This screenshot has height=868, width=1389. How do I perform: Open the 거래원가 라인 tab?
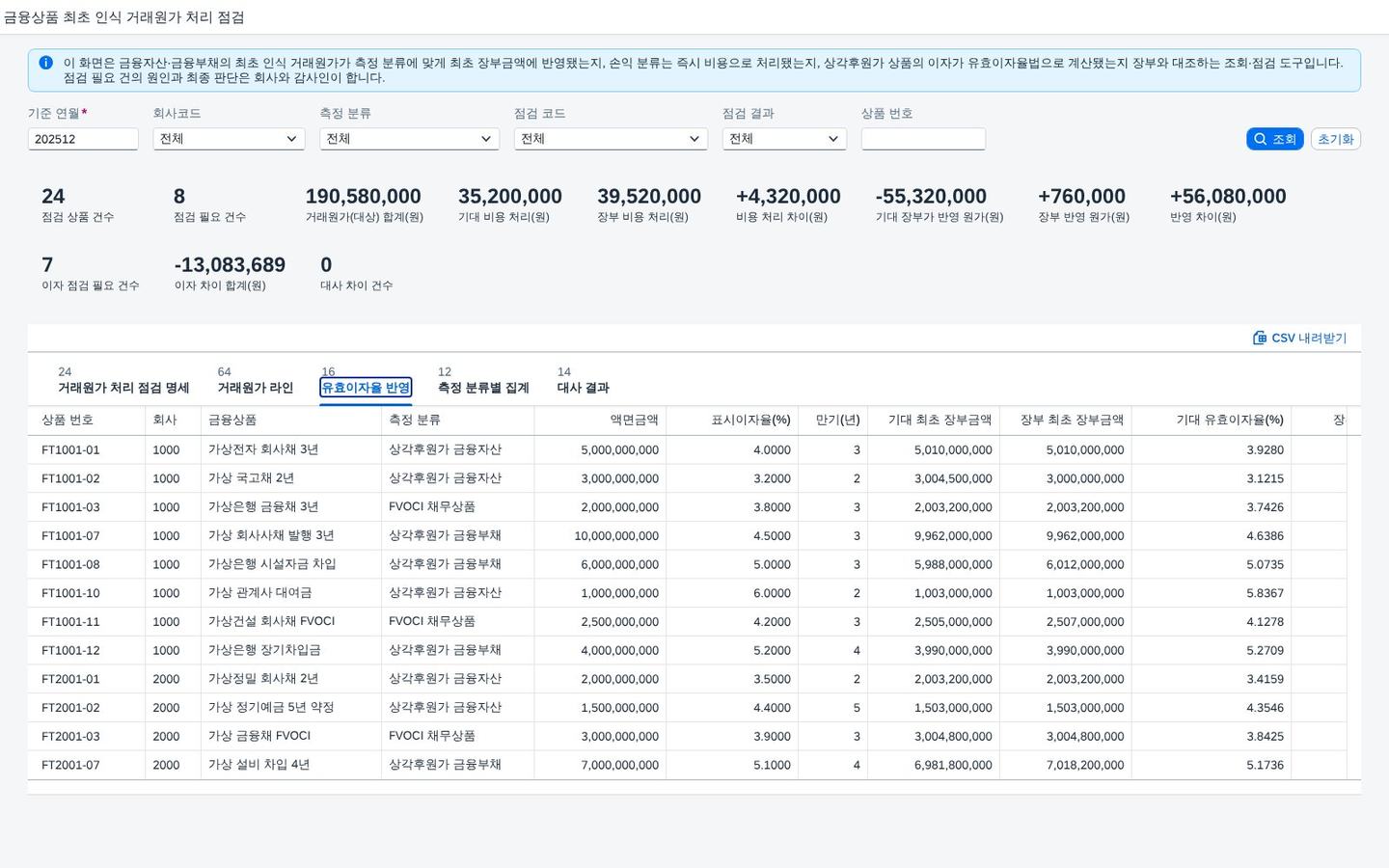click(x=255, y=388)
